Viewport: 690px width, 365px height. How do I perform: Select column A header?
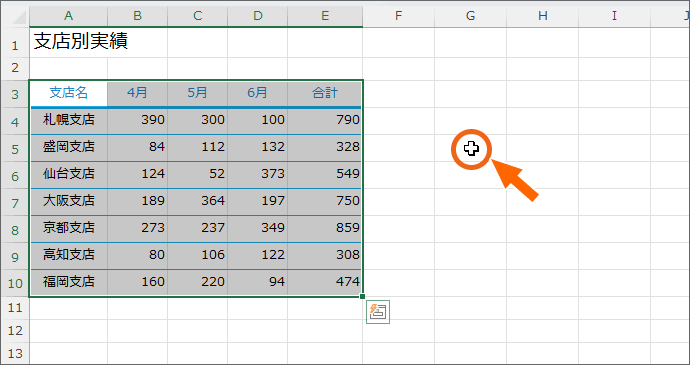point(68,16)
